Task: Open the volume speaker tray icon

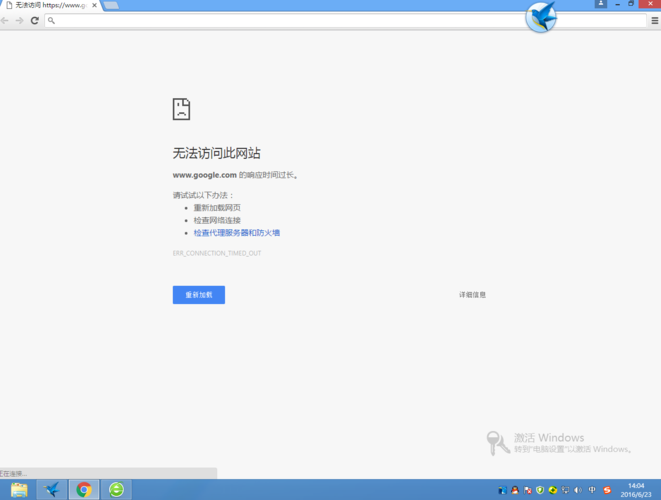Action: click(x=578, y=490)
